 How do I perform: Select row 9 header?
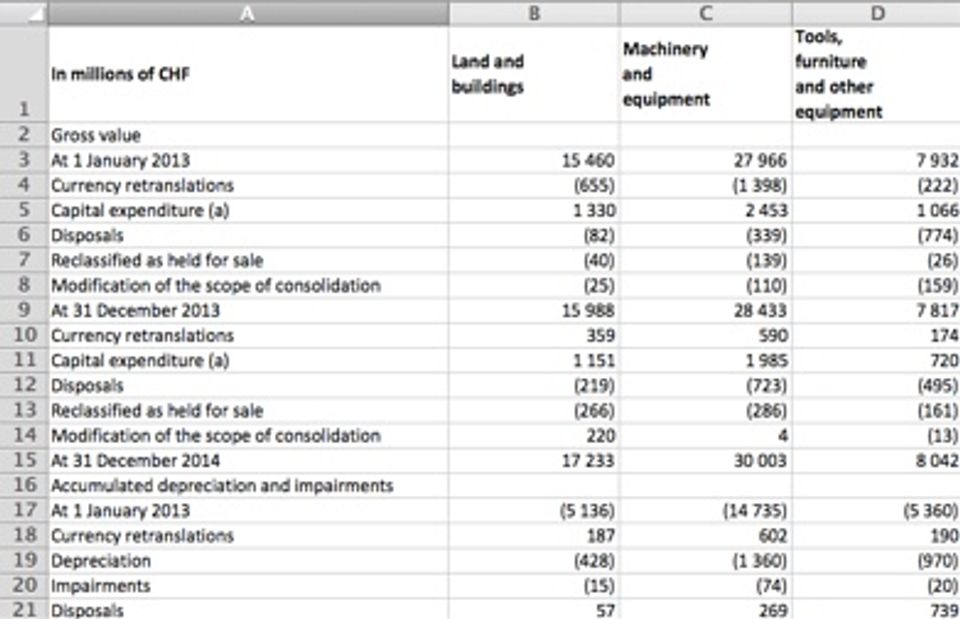pos(23,310)
